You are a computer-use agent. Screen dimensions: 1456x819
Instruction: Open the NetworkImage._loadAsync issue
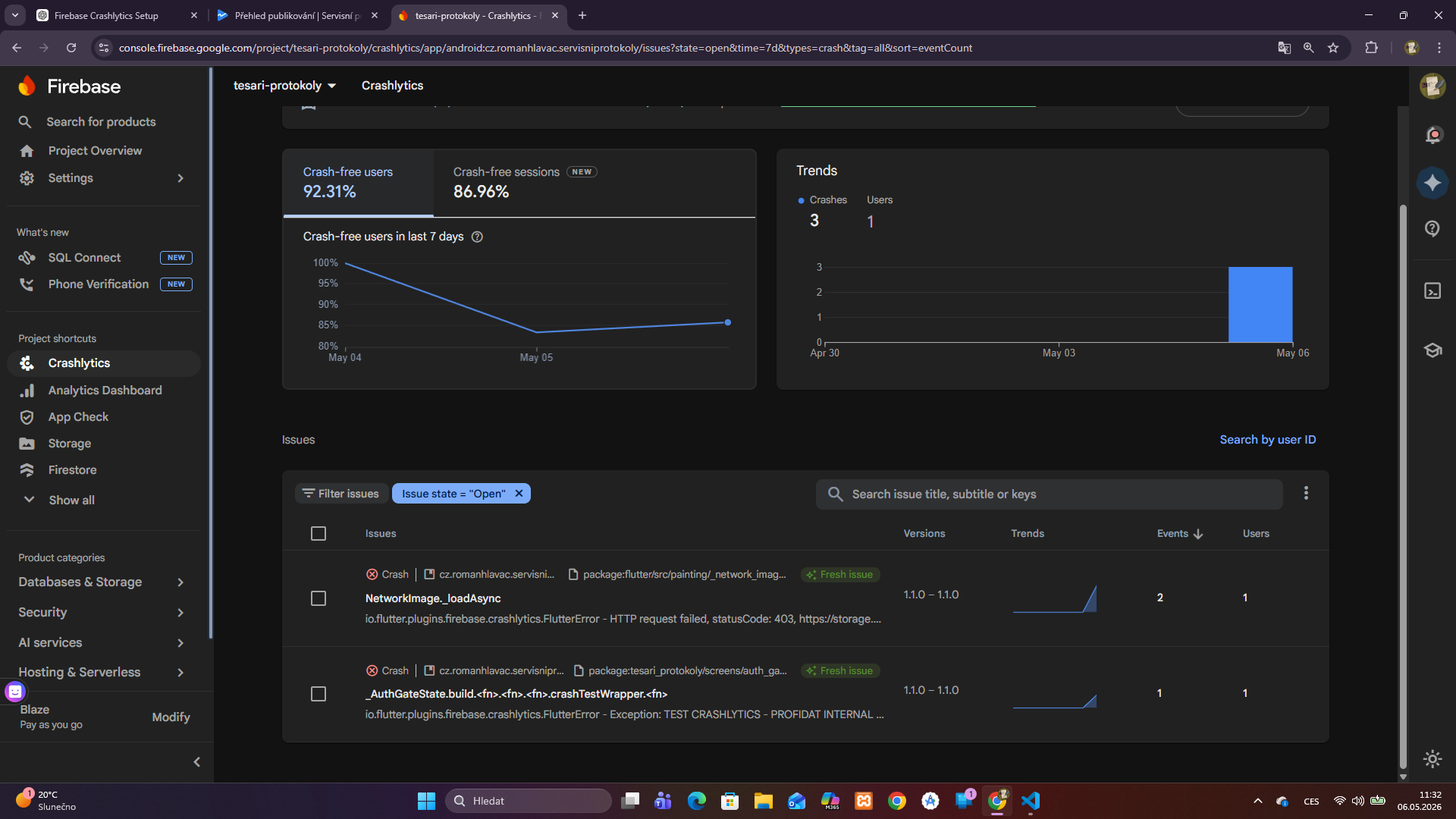(433, 599)
